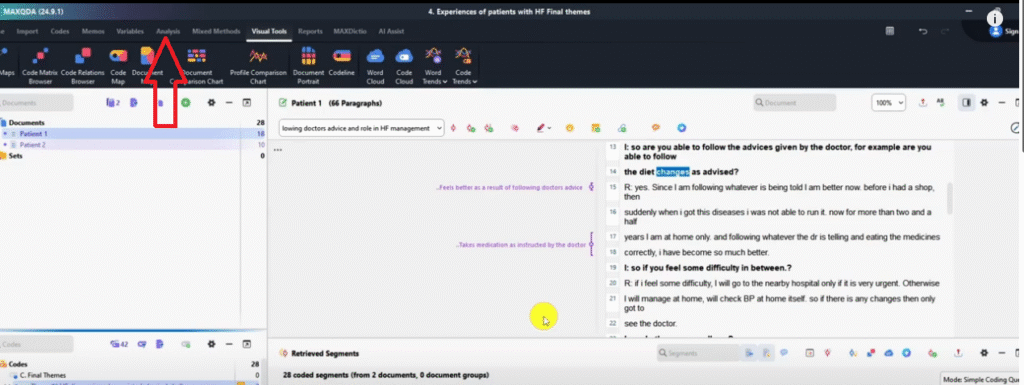
Task: Expand the Word Trends dropdown arrow
Action: tap(445, 82)
